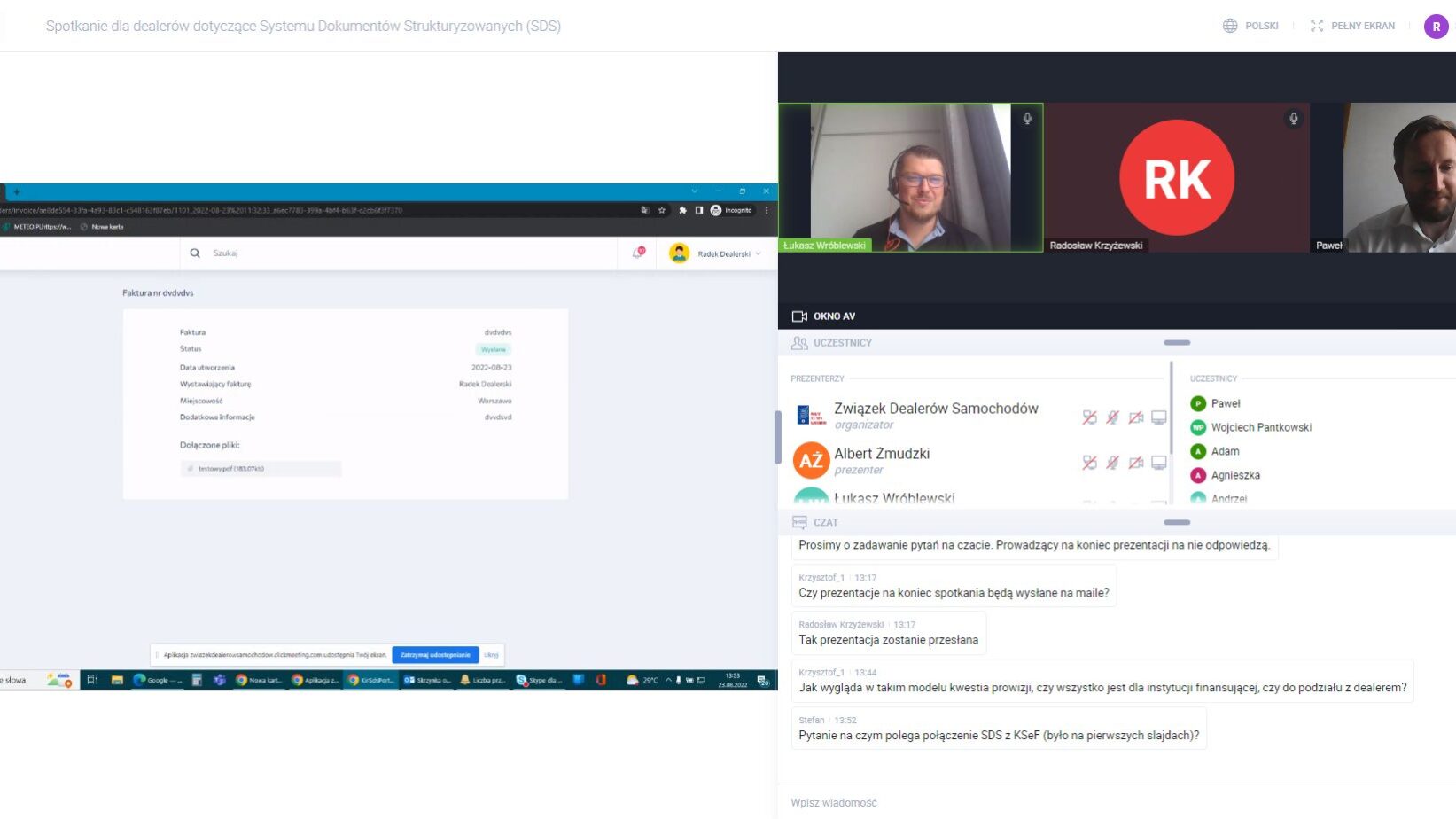This screenshot has height=819, width=1456.
Task: Click screen share icon for Związek Dealerów Samochodów
Action: [x=1158, y=417]
